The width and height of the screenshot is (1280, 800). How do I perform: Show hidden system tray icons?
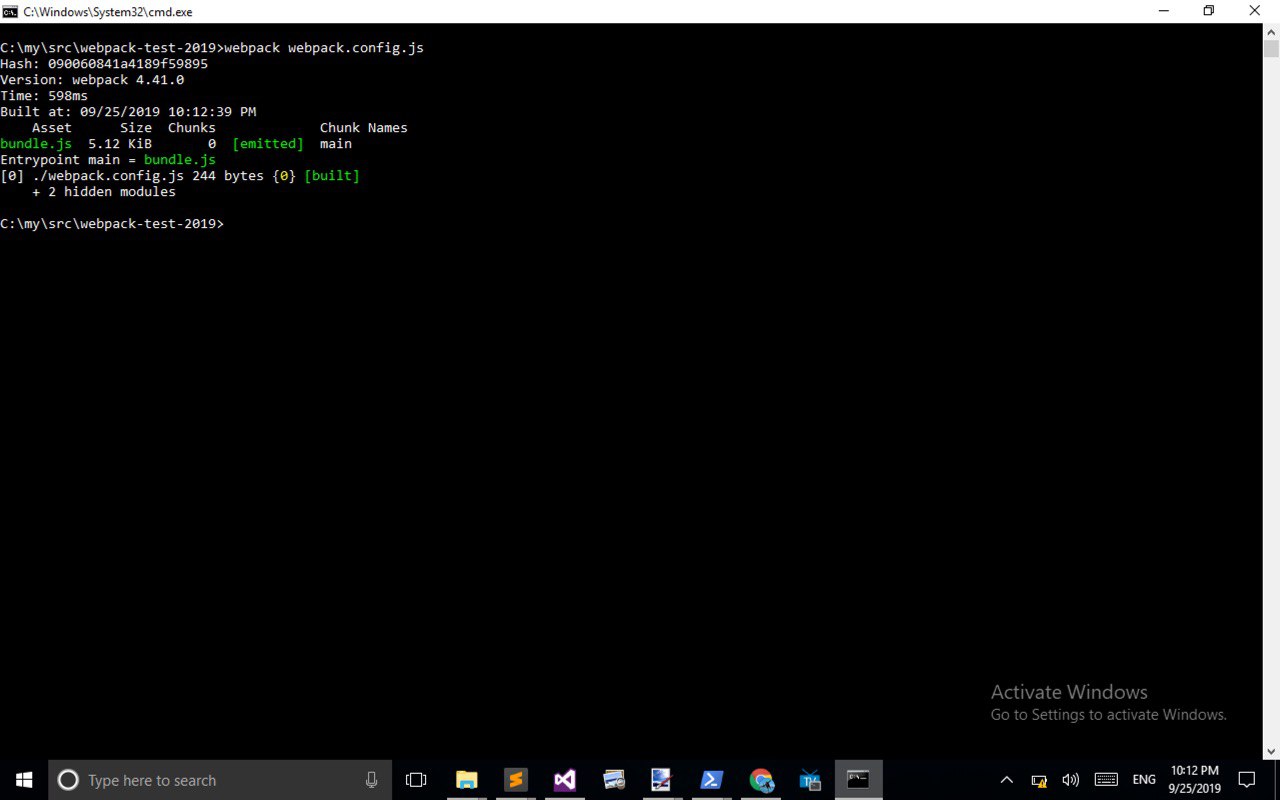[1007, 780]
